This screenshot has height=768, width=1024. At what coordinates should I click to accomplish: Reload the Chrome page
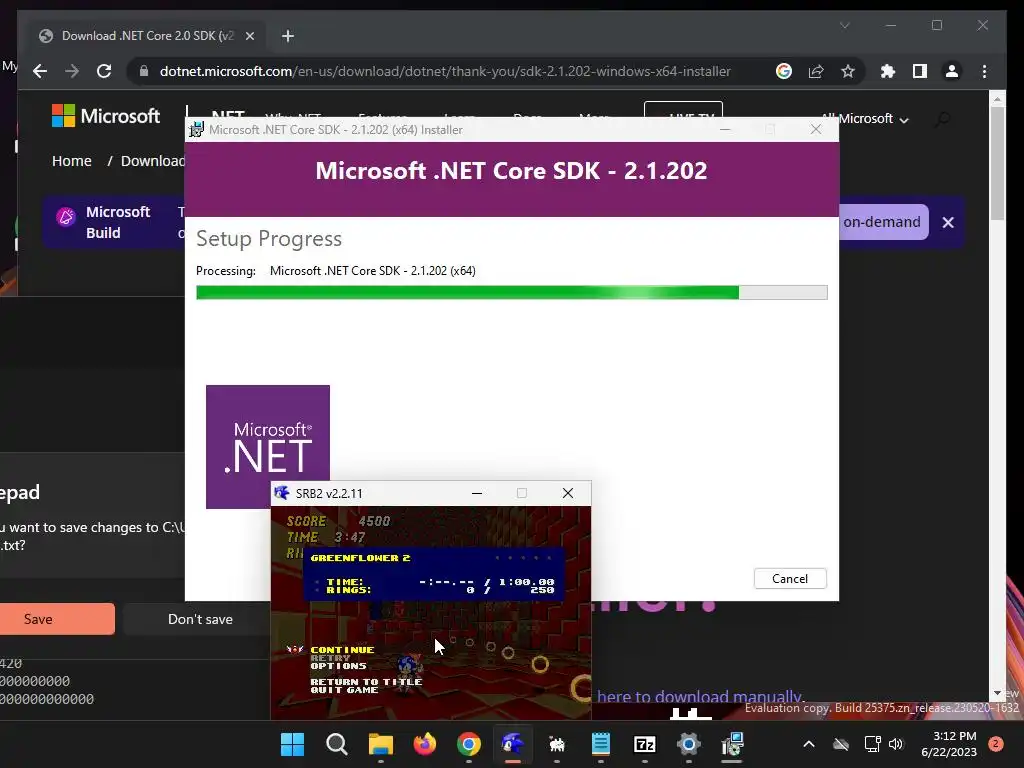104,71
